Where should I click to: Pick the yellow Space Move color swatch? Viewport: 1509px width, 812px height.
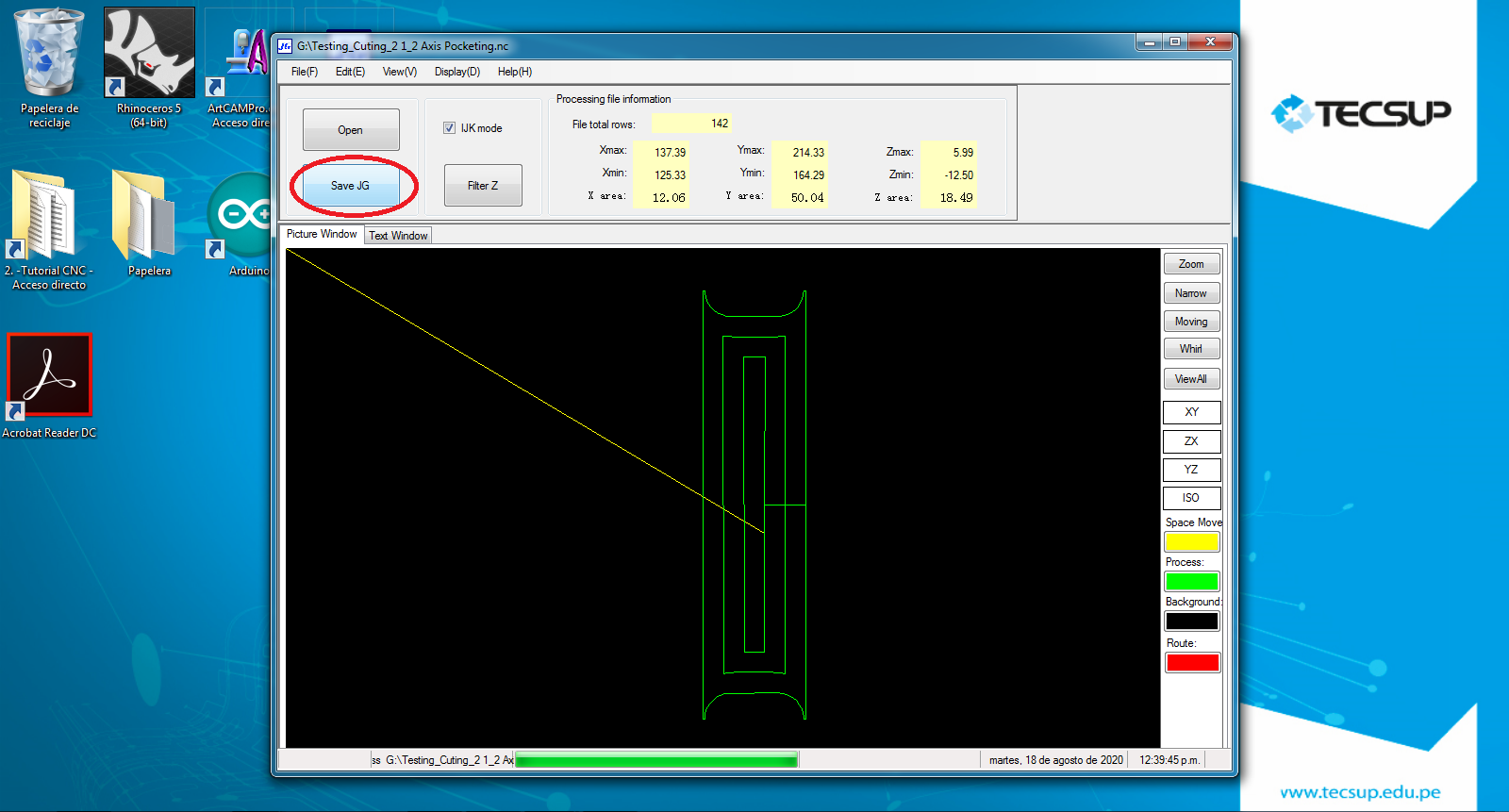tap(1192, 542)
